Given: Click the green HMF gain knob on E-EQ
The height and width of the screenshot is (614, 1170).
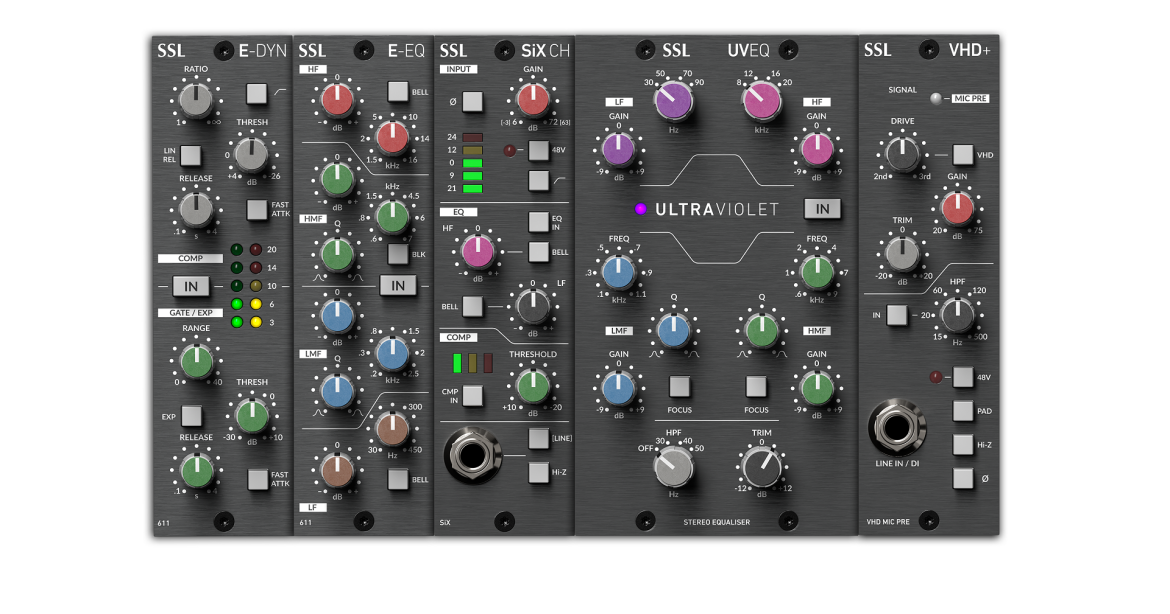Looking at the screenshot, I should (337, 178).
